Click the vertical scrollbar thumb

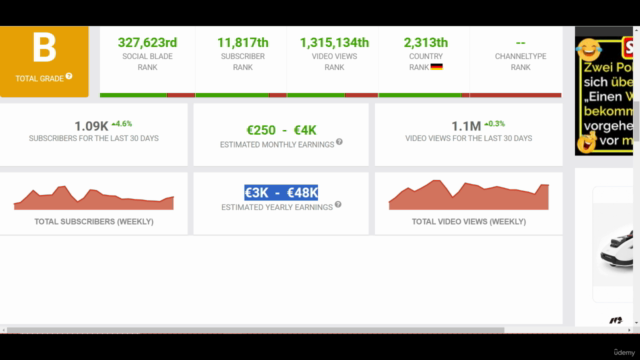(636, 120)
